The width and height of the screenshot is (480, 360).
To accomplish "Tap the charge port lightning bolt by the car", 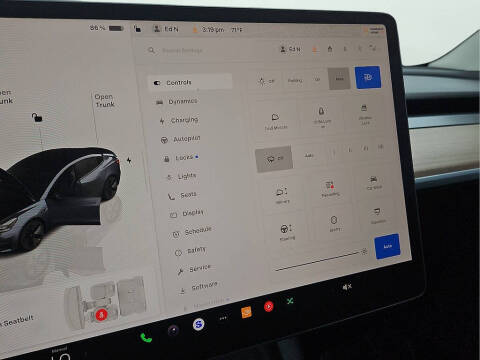I will click(129, 161).
